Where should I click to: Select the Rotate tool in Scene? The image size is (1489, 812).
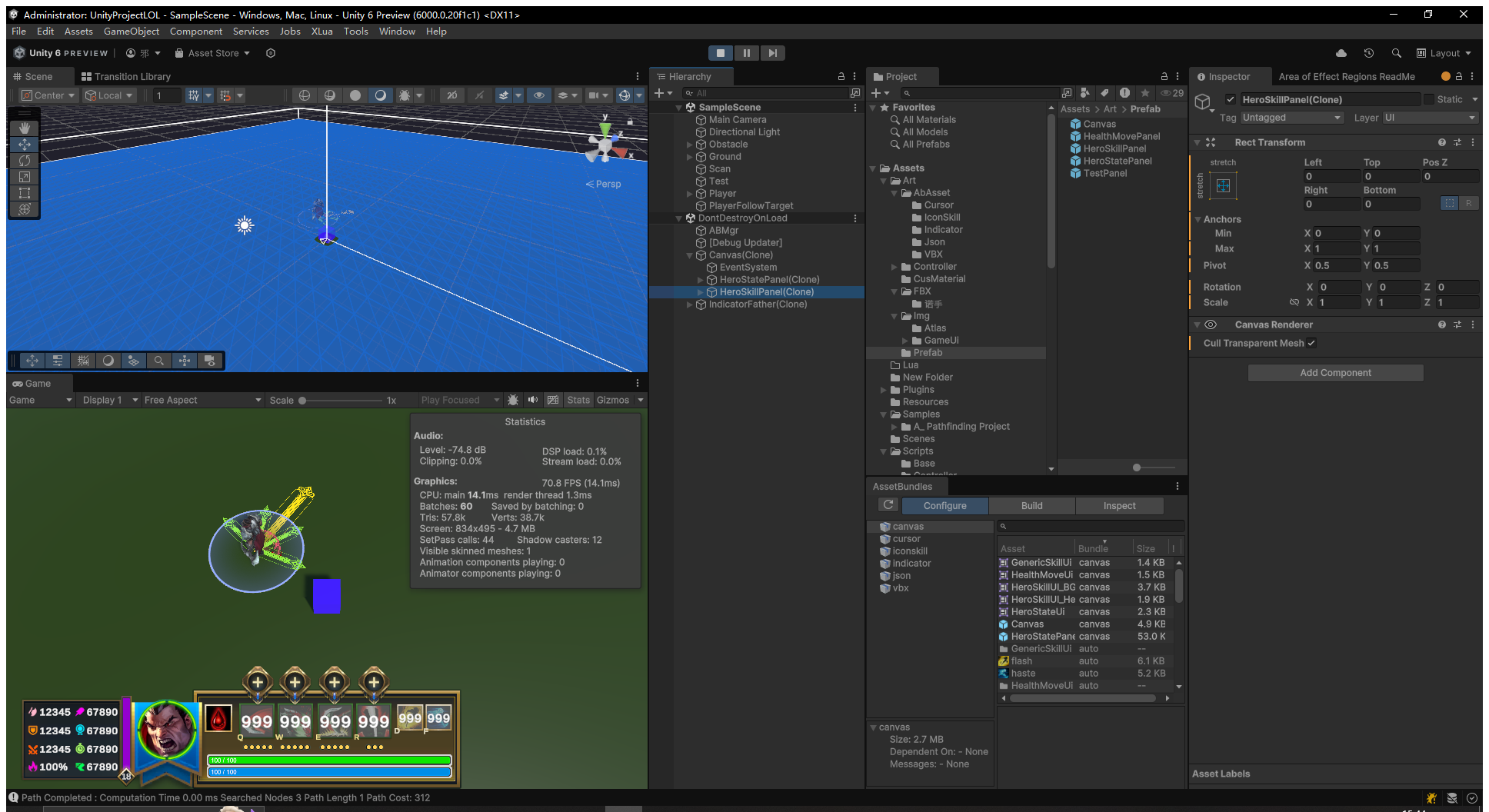click(x=25, y=160)
